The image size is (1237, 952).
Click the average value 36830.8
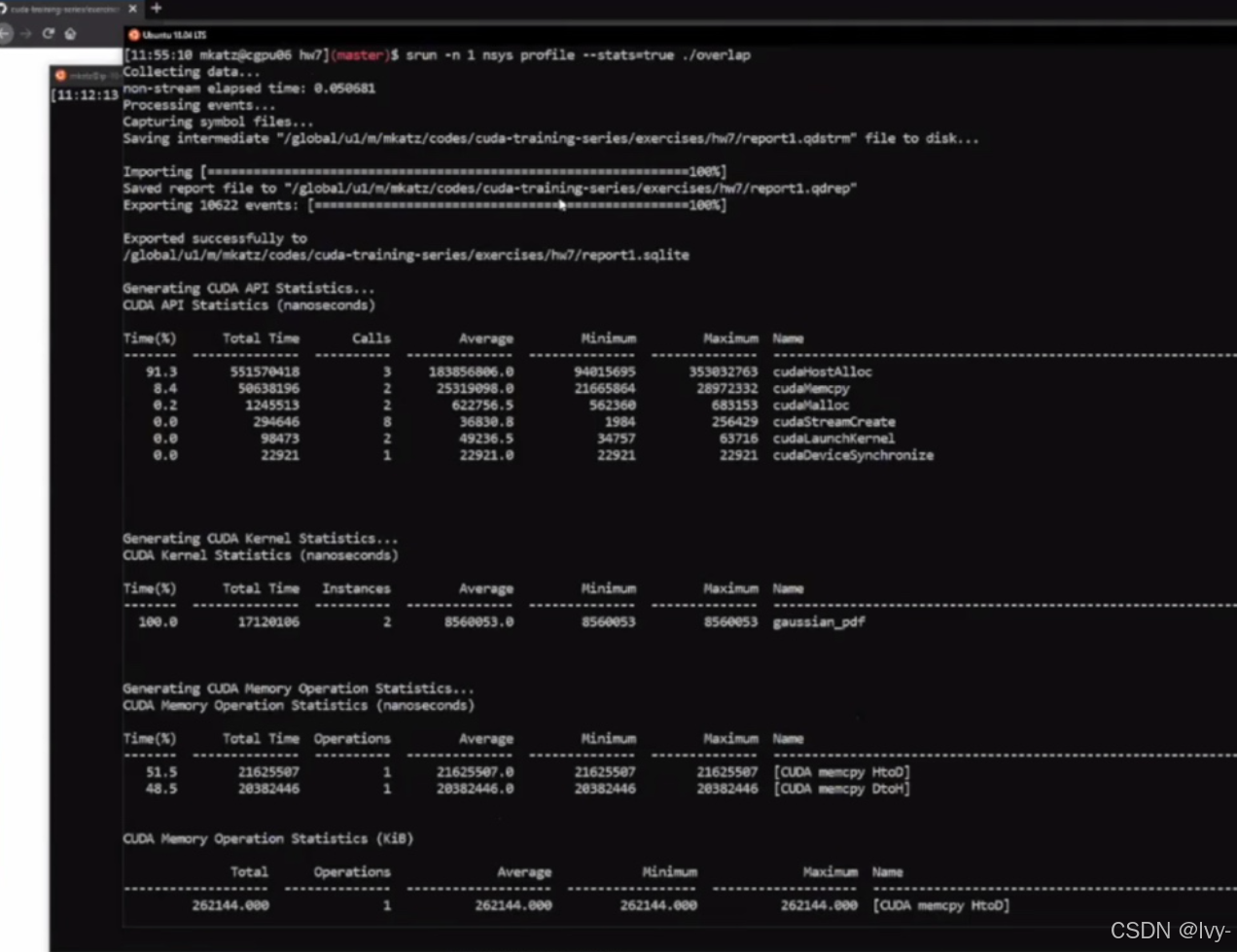[487, 422]
